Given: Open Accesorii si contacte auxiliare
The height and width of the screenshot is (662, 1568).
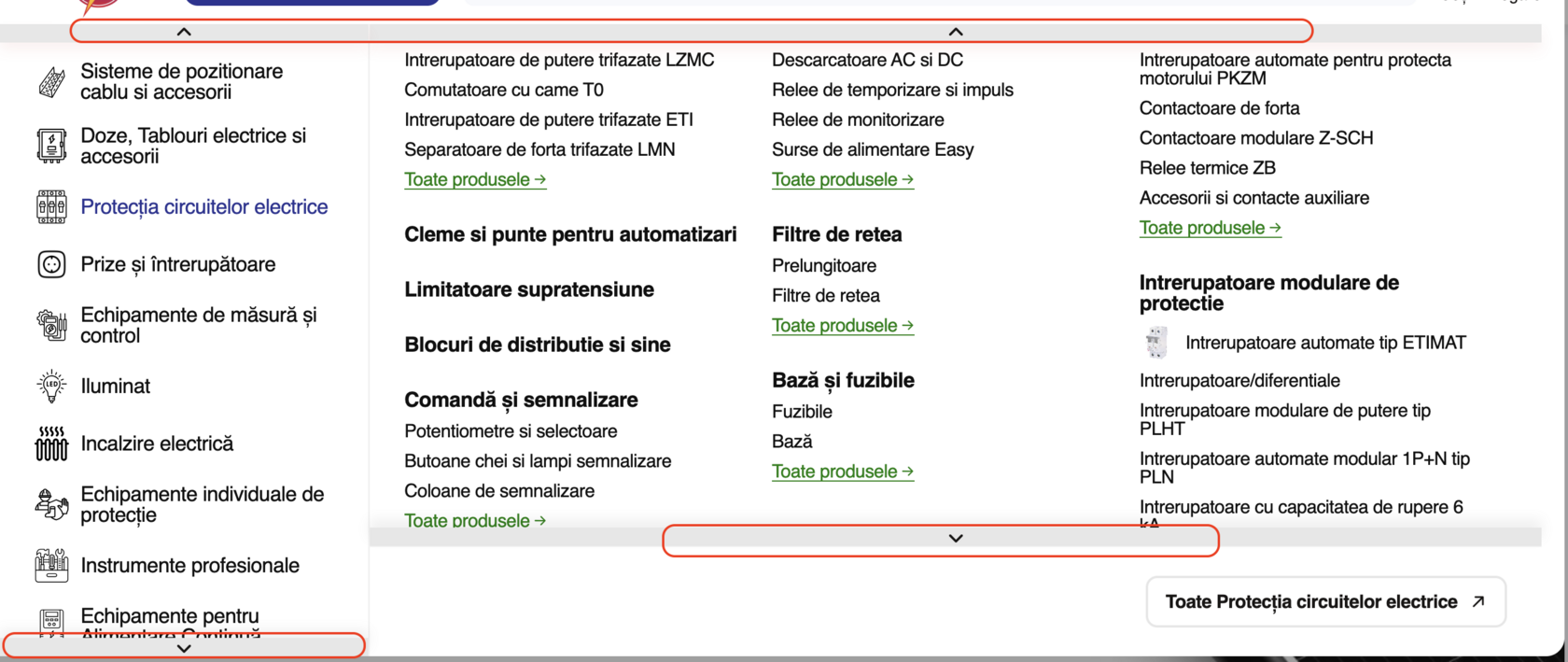Looking at the screenshot, I should [1254, 198].
